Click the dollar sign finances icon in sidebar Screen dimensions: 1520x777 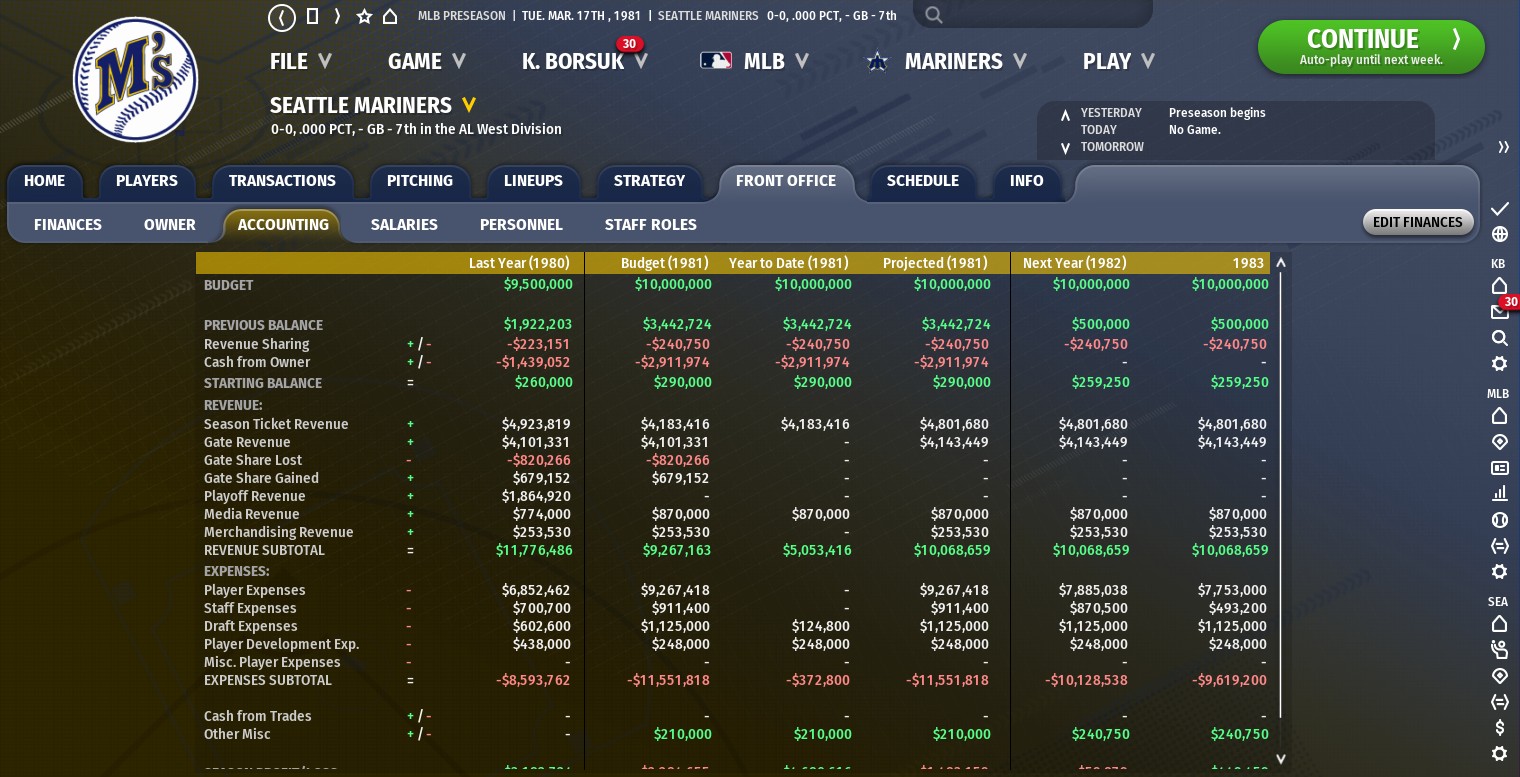click(1499, 728)
